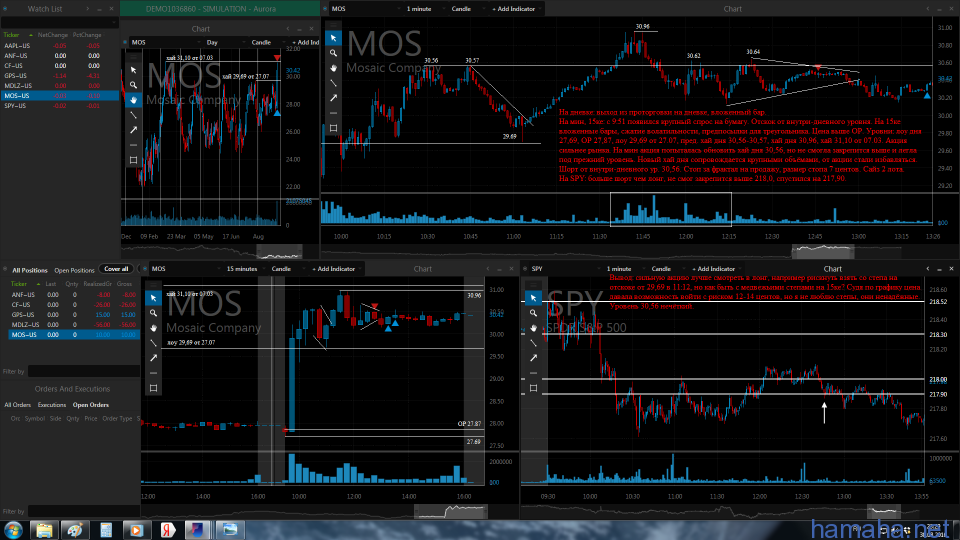The height and width of the screenshot is (540, 960).
Task: Select rectangle tool in SPY chart
Action: (533, 388)
